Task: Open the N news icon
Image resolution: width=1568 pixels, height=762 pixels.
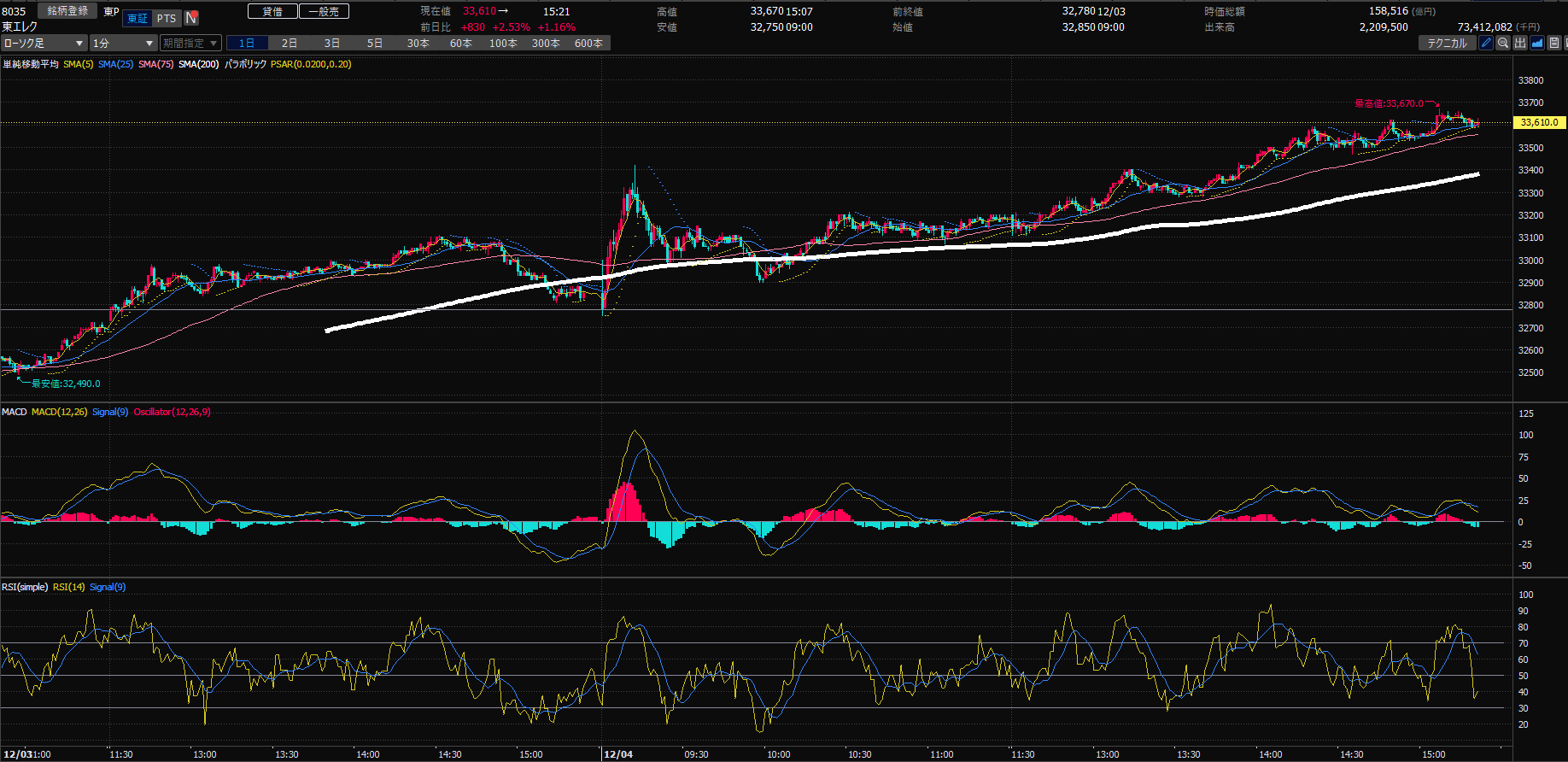Action: coord(191,18)
